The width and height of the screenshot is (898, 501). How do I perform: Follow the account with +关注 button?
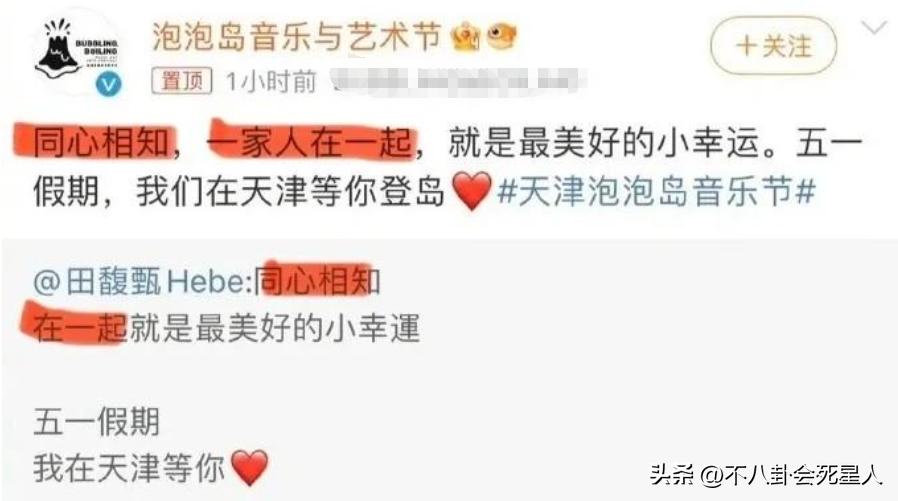tap(773, 46)
